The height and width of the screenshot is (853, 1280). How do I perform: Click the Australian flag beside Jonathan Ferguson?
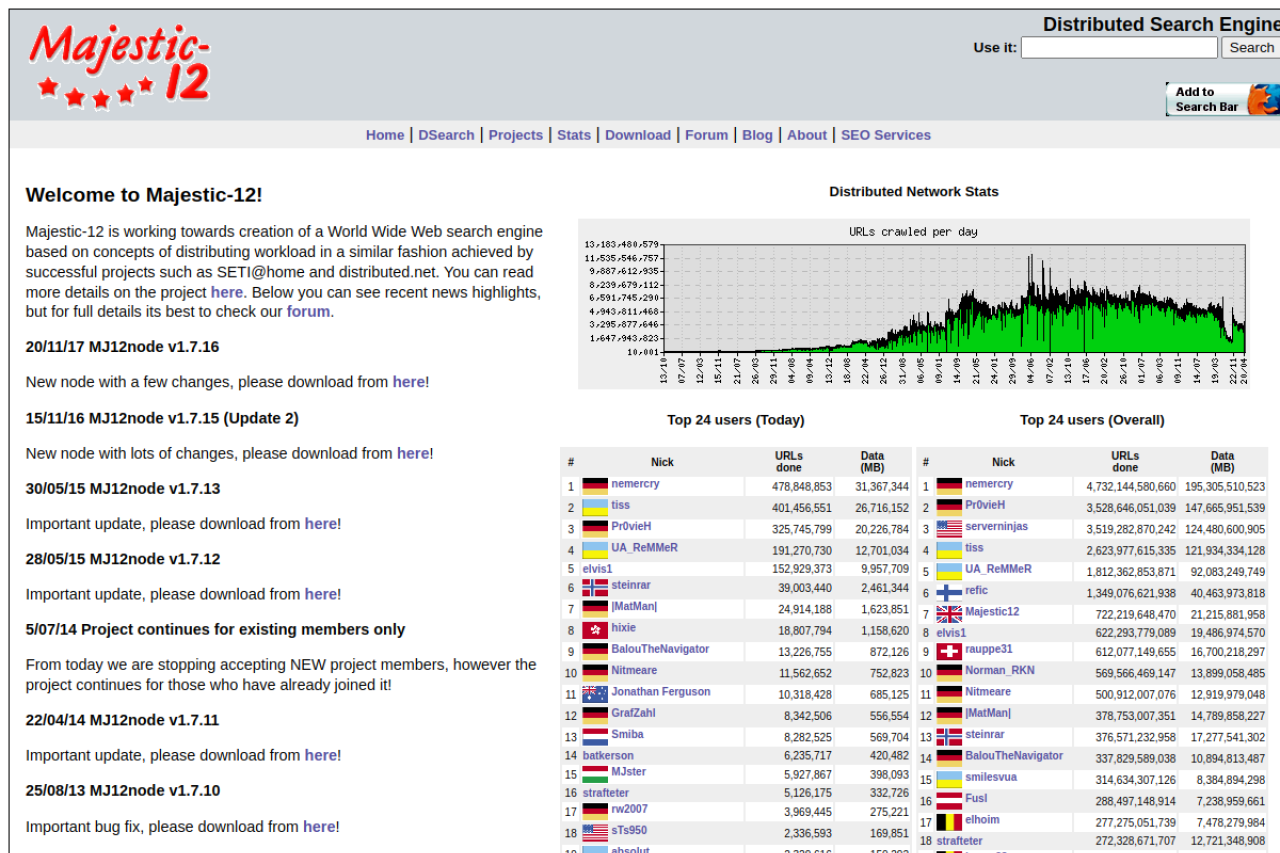pos(595,694)
